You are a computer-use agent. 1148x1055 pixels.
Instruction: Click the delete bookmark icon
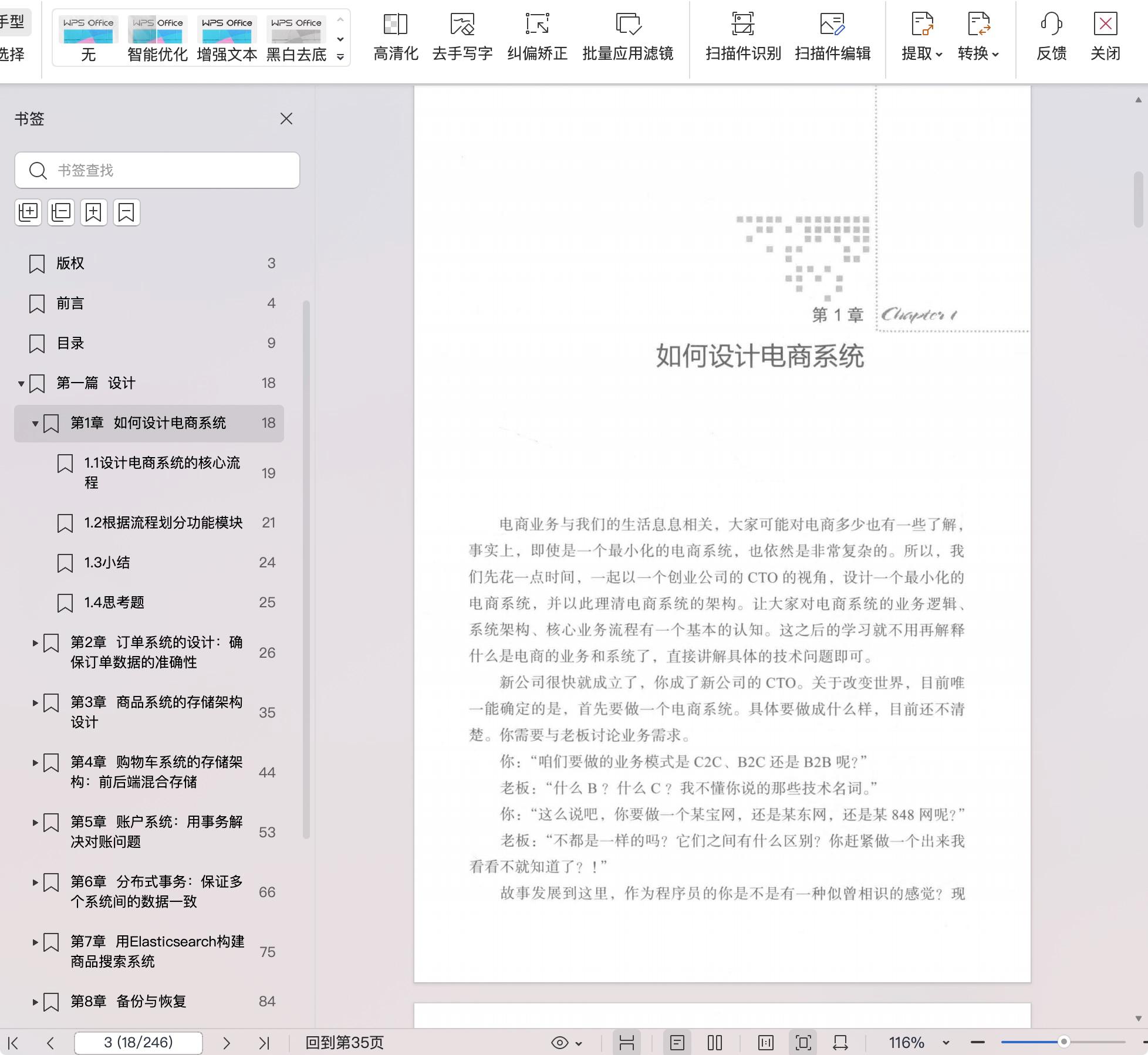(x=126, y=212)
